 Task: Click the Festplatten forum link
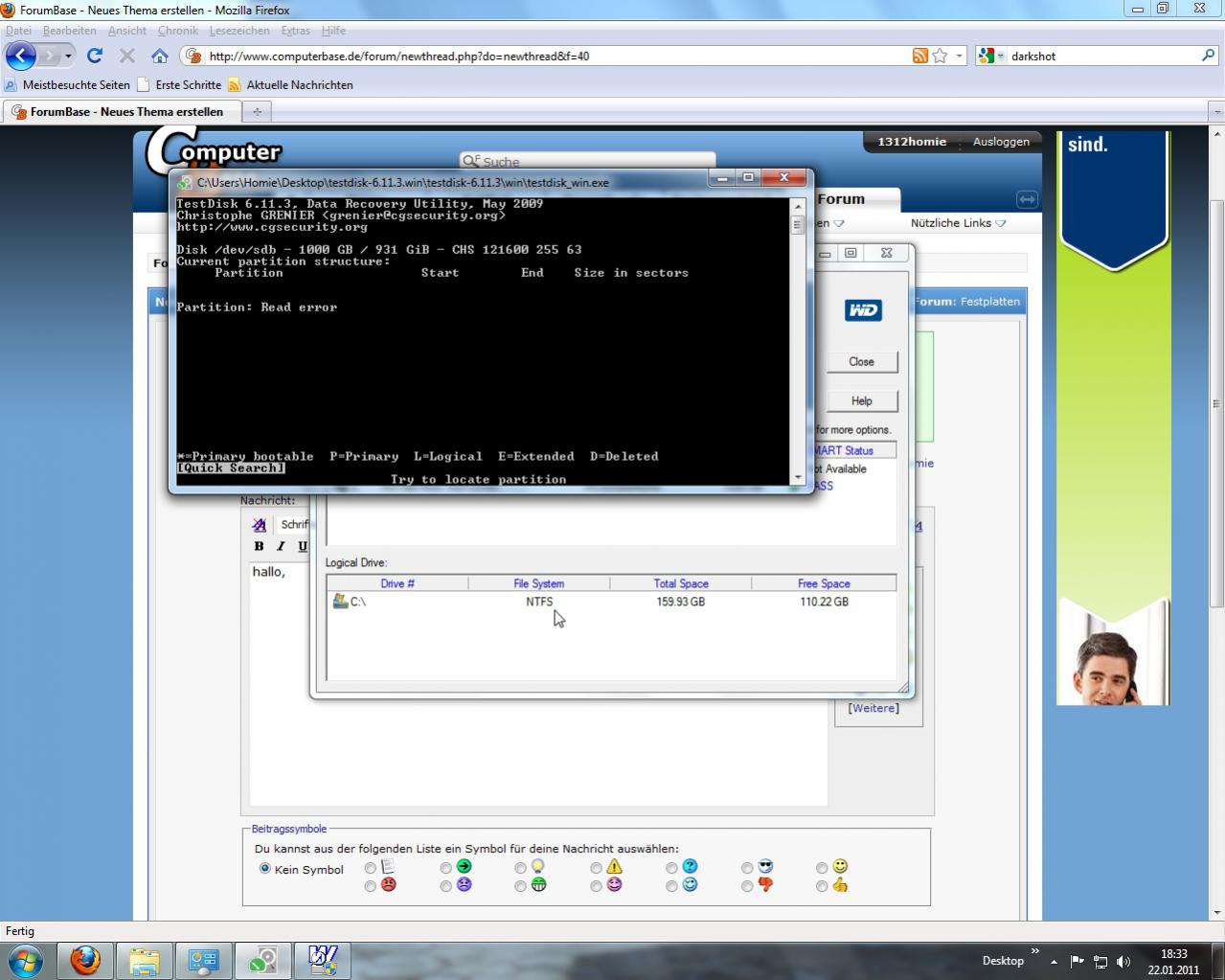(x=990, y=301)
